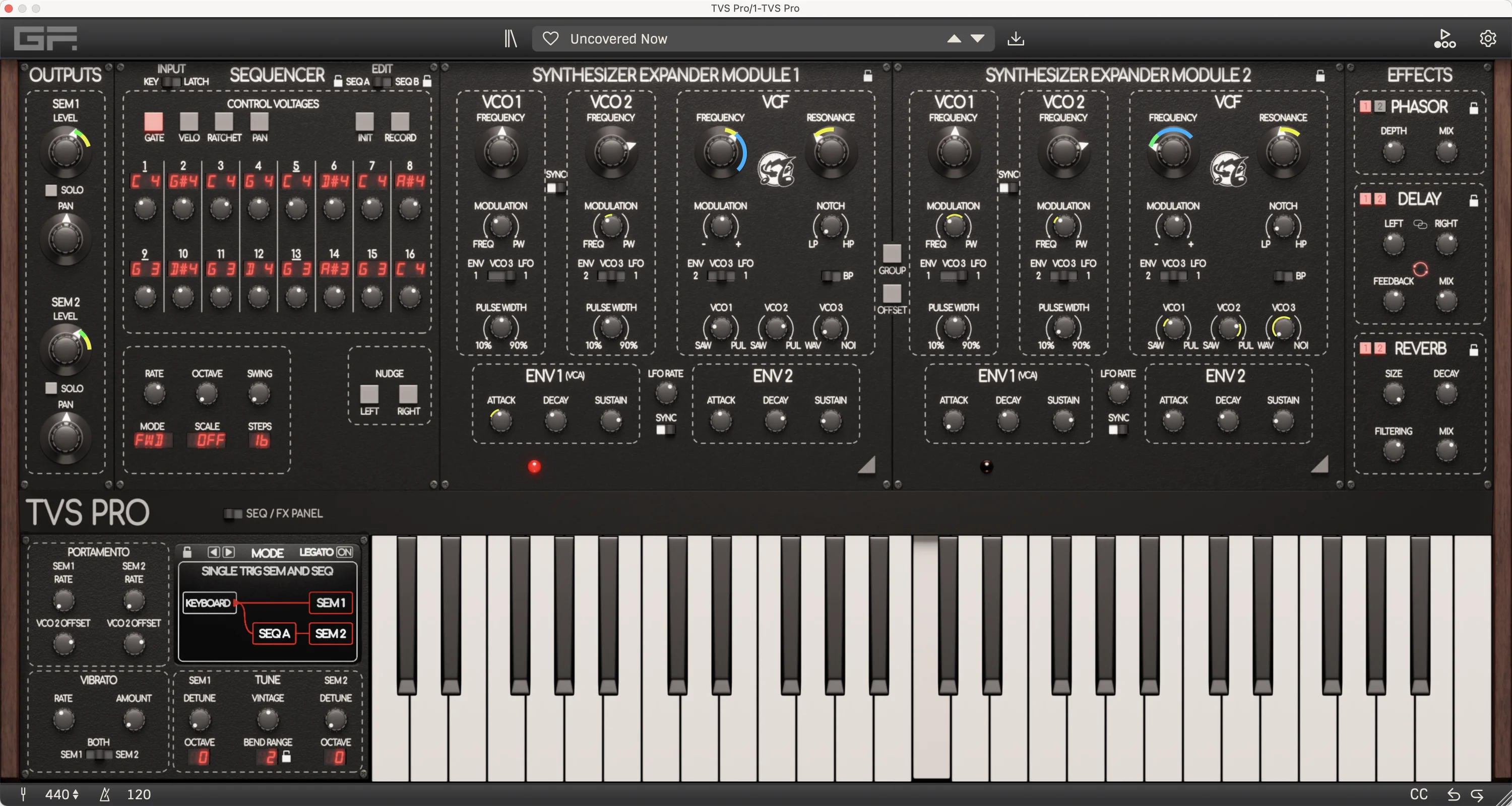Click the tuning fork icon

tap(23, 794)
